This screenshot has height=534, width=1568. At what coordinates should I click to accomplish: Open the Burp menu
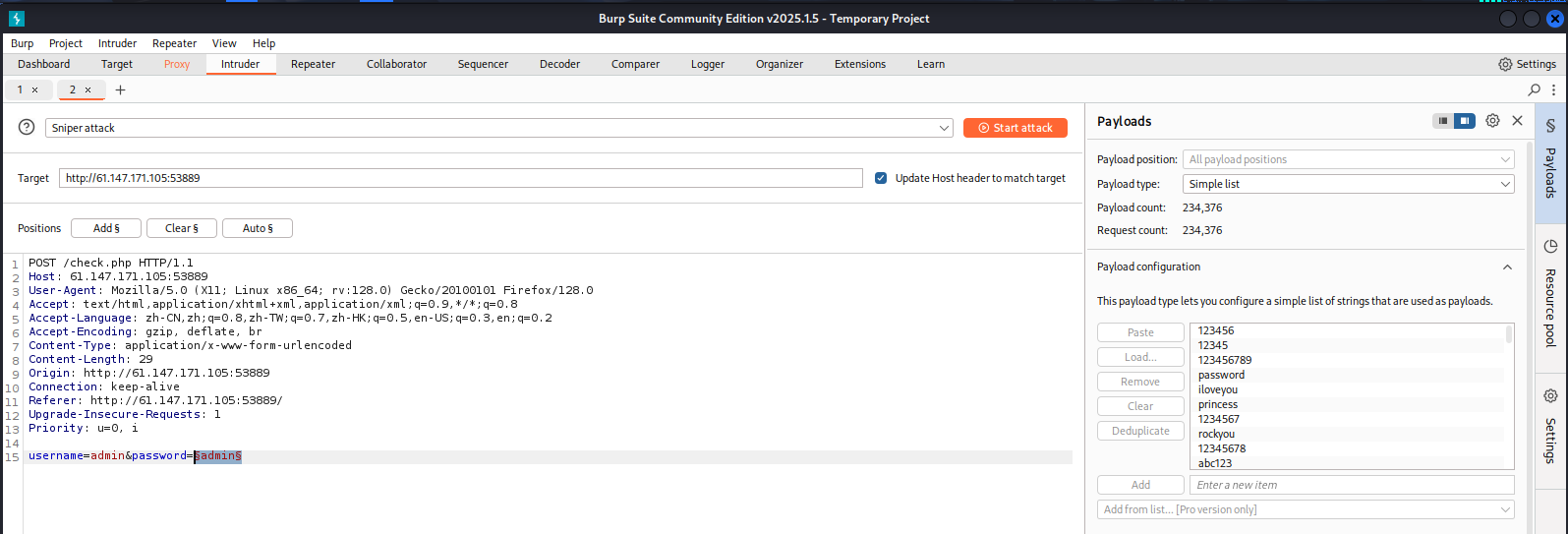click(x=22, y=43)
